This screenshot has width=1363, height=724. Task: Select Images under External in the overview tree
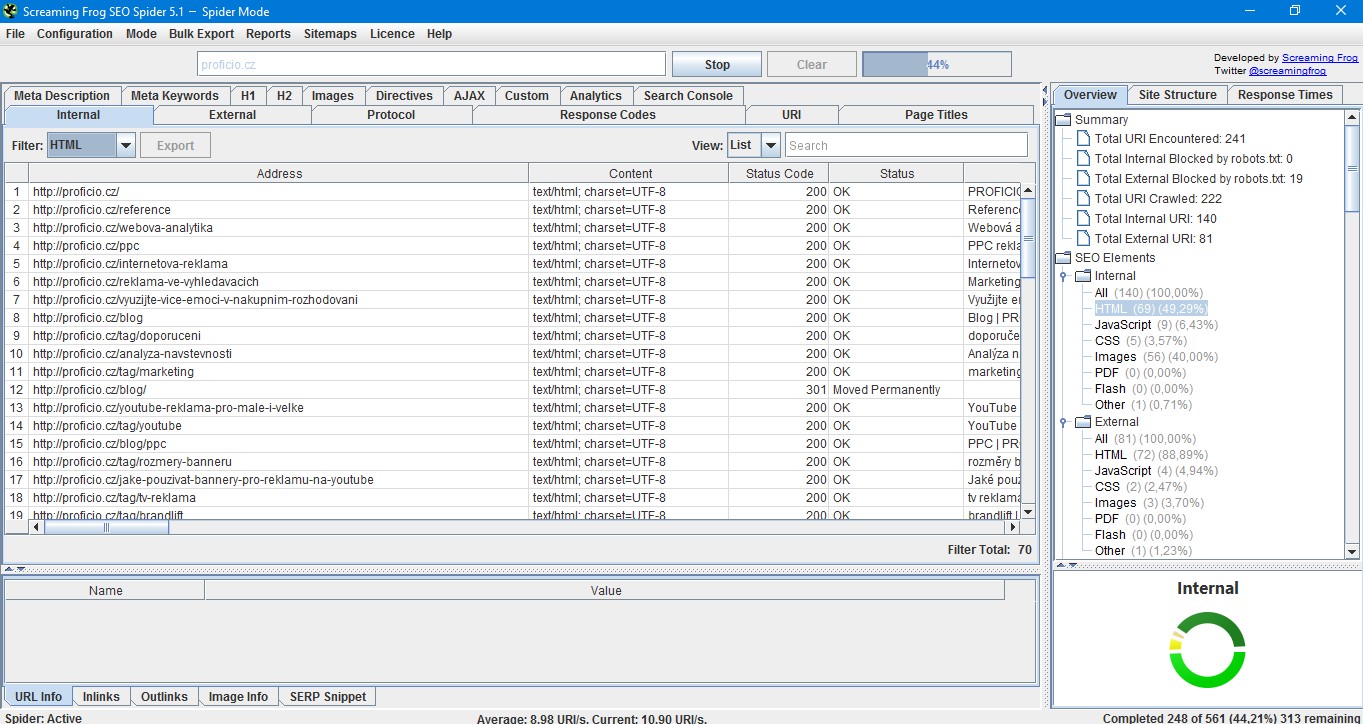pyautogui.click(x=1115, y=503)
